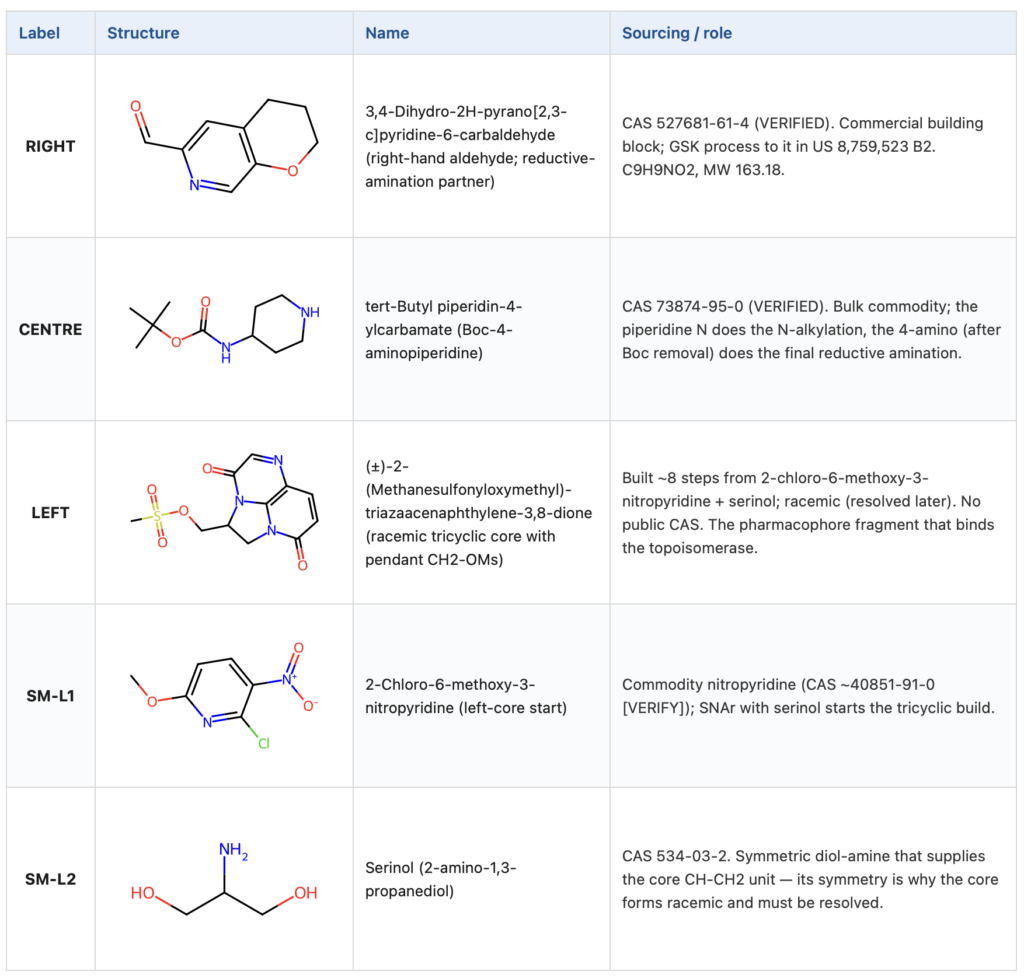
Task: Click the LEFT label cell
Action: click(50, 513)
